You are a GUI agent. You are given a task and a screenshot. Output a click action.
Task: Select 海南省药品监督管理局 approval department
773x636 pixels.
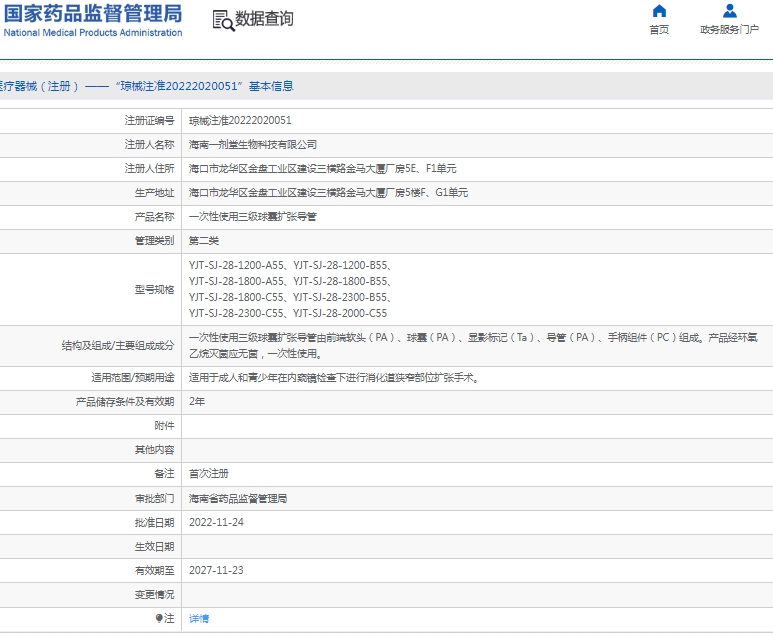[238, 498]
